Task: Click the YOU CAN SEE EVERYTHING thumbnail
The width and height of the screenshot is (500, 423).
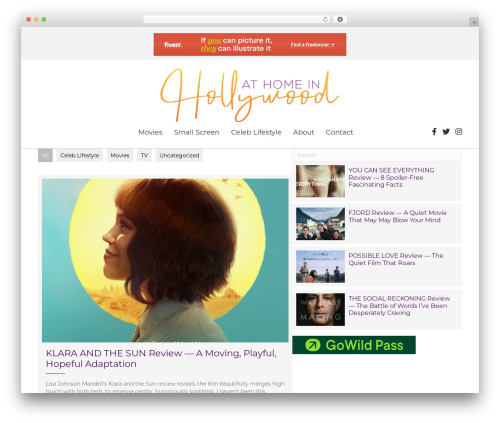Action: tap(320, 181)
